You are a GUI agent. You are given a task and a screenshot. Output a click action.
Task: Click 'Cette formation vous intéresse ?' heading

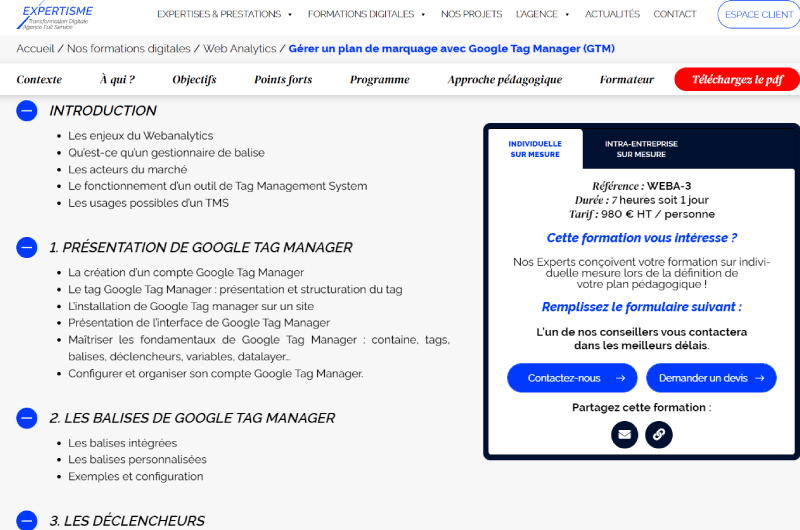[641, 238]
